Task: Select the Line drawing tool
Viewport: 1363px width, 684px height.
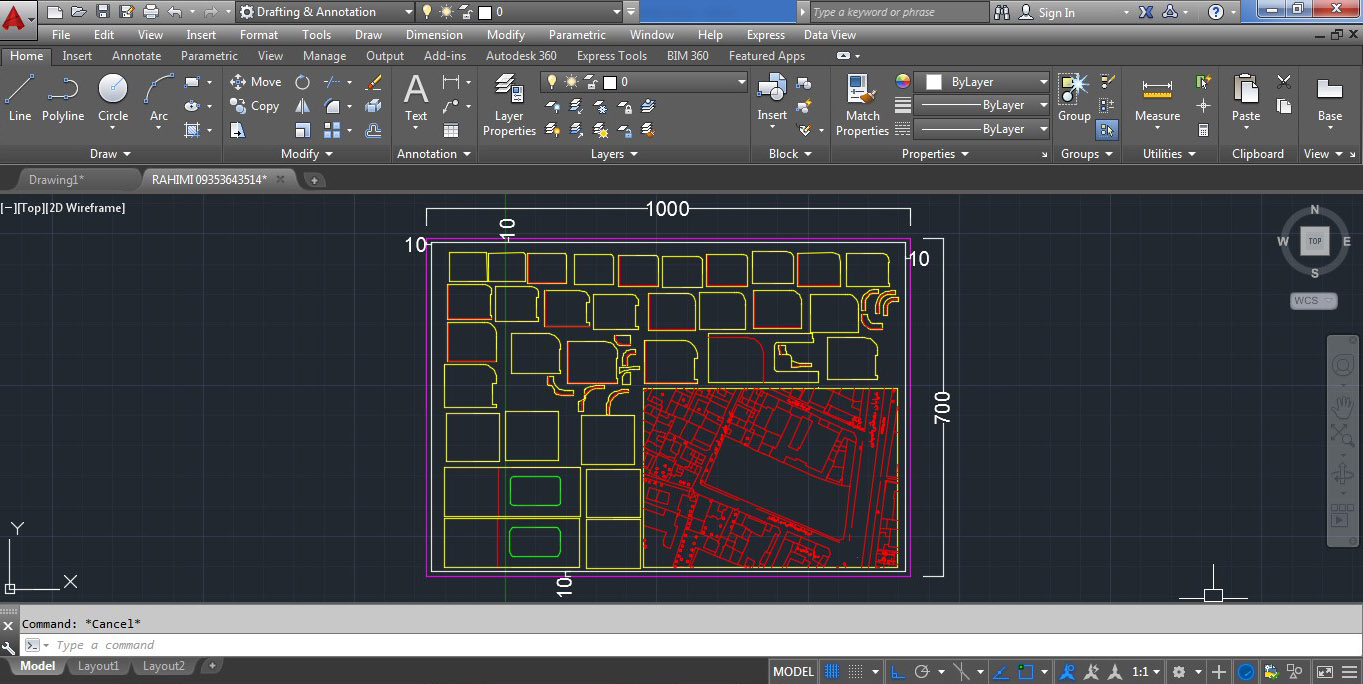Action: pos(20,99)
